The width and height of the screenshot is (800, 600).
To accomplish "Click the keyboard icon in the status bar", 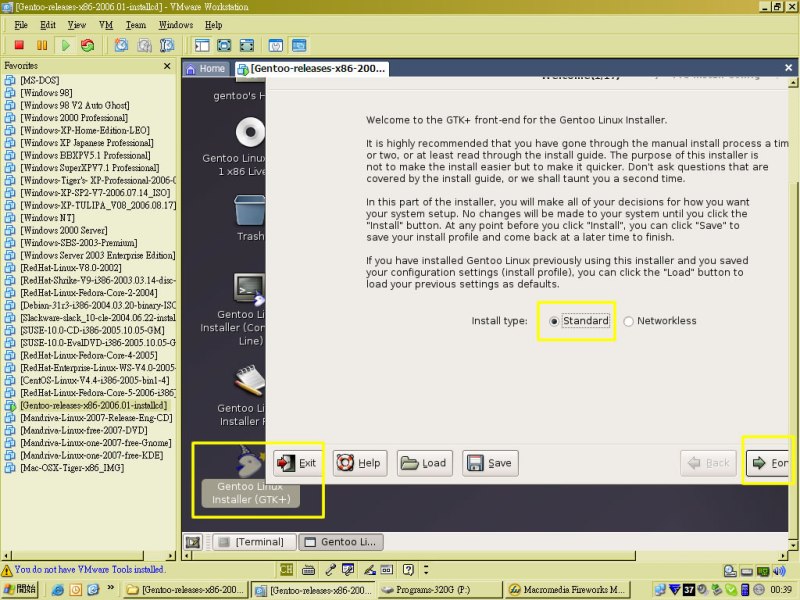I will pyautogui.click(x=308, y=569).
